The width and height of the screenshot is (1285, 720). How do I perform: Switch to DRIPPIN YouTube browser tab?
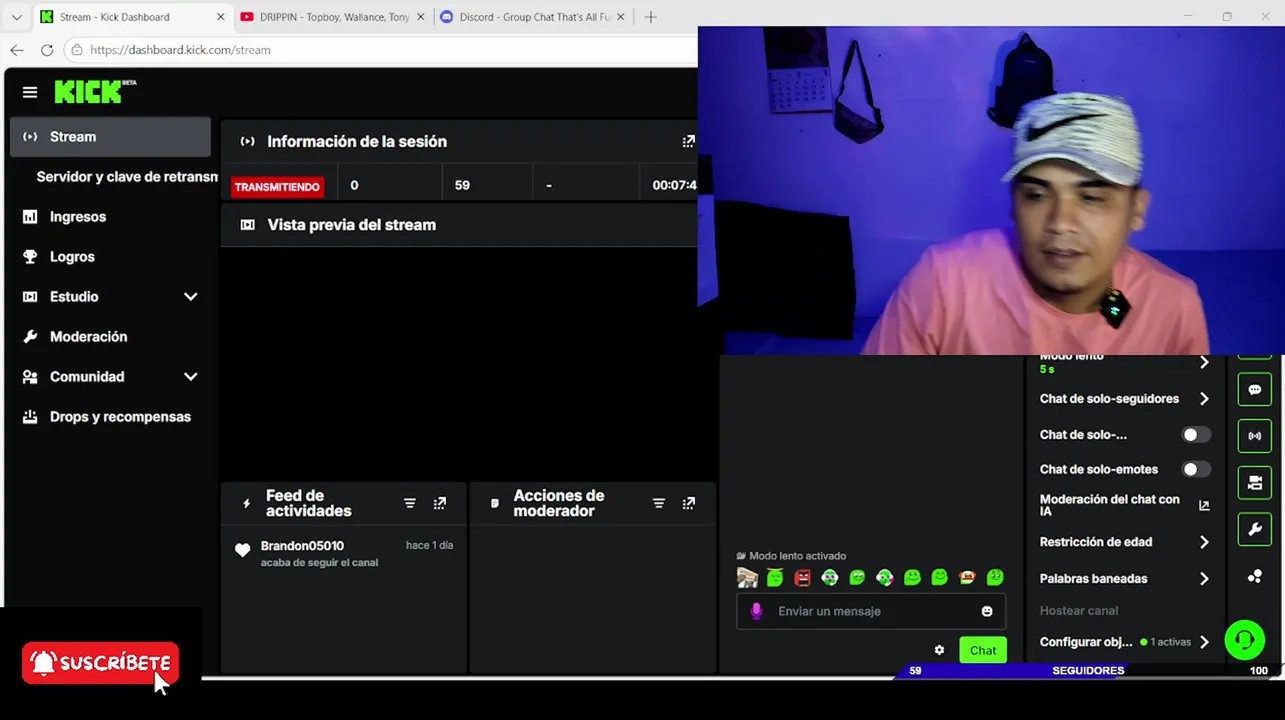click(x=334, y=17)
